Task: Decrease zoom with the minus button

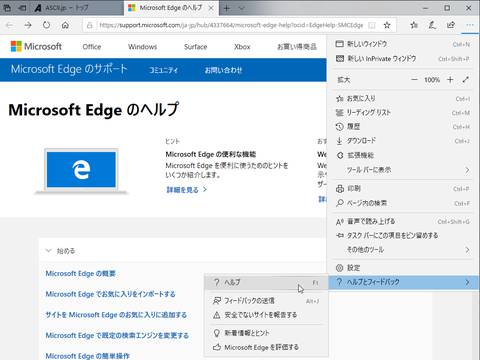Action: pos(414,80)
